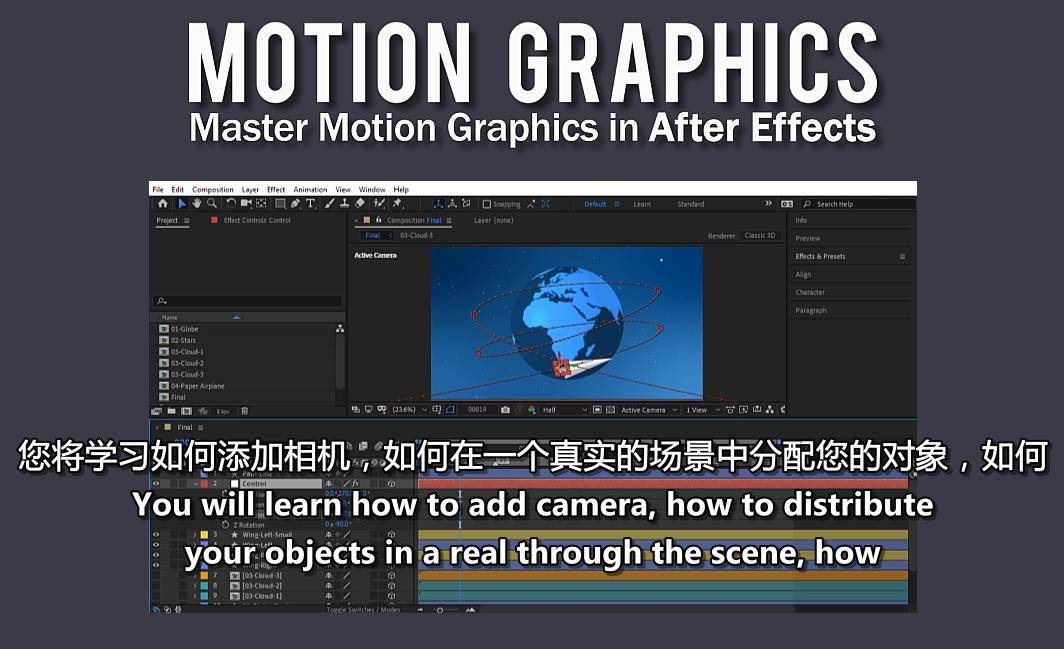Open the Active Camera view dropdown
This screenshot has height=649, width=1064.
click(x=649, y=409)
